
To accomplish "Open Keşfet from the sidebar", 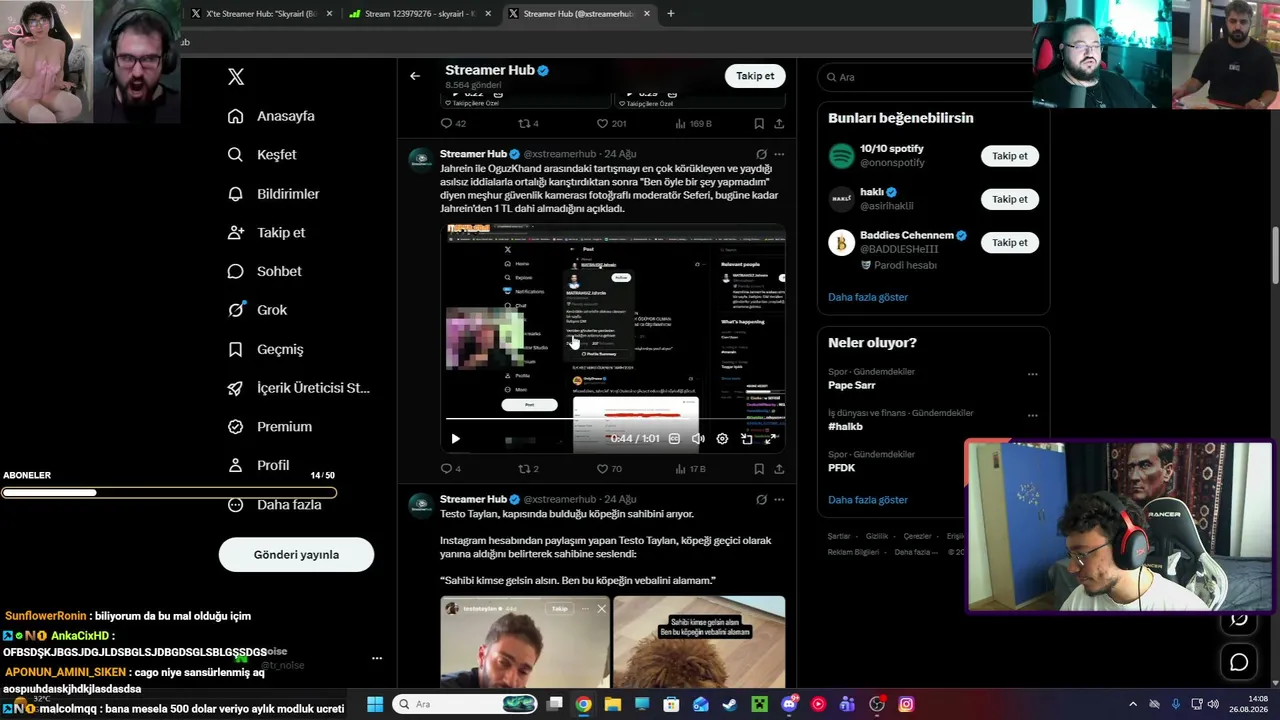I will [263, 155].
